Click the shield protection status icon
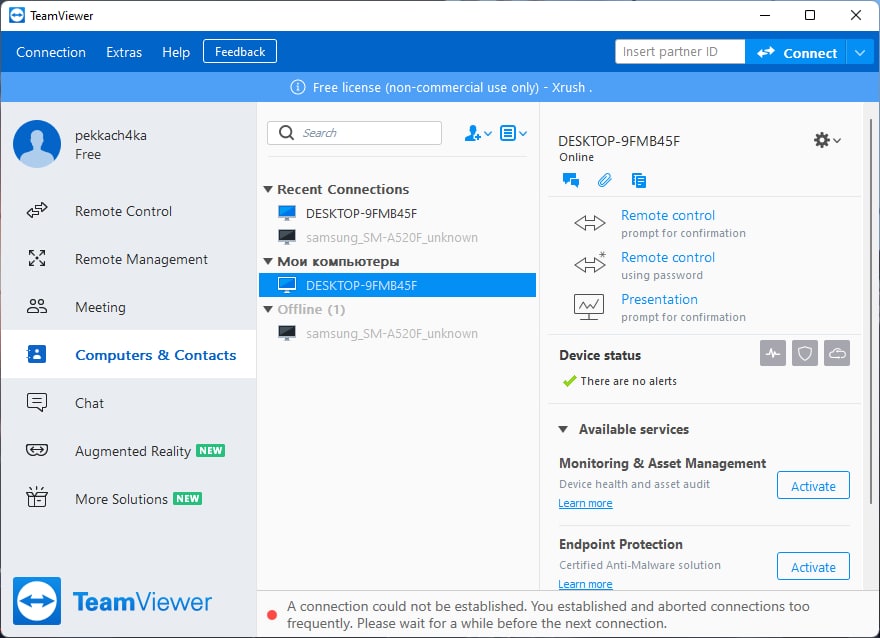Image resolution: width=880 pixels, height=638 pixels. coord(805,353)
